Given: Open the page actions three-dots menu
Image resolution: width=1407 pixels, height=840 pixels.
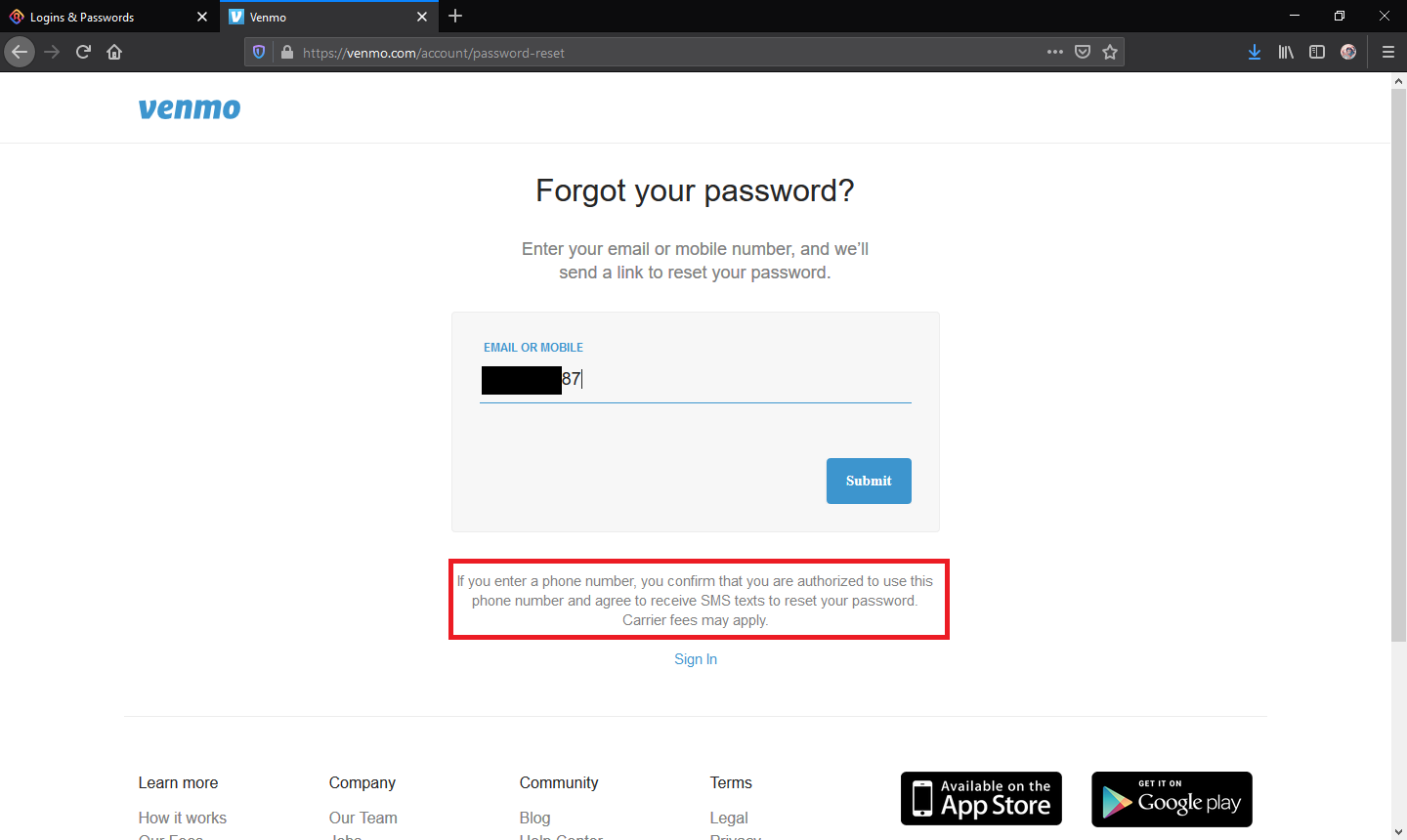Looking at the screenshot, I should click(1055, 52).
